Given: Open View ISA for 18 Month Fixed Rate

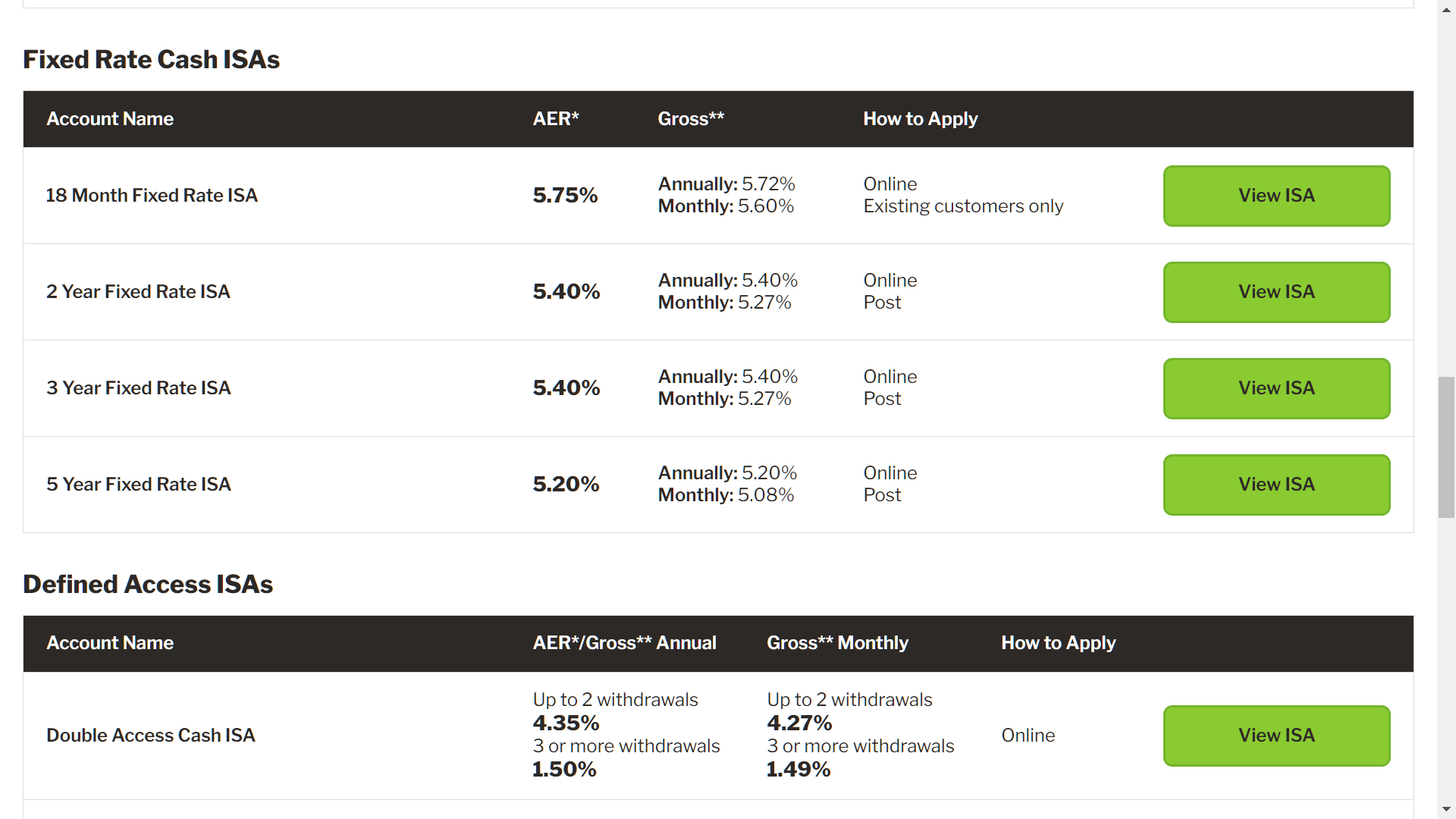Looking at the screenshot, I should point(1276,196).
